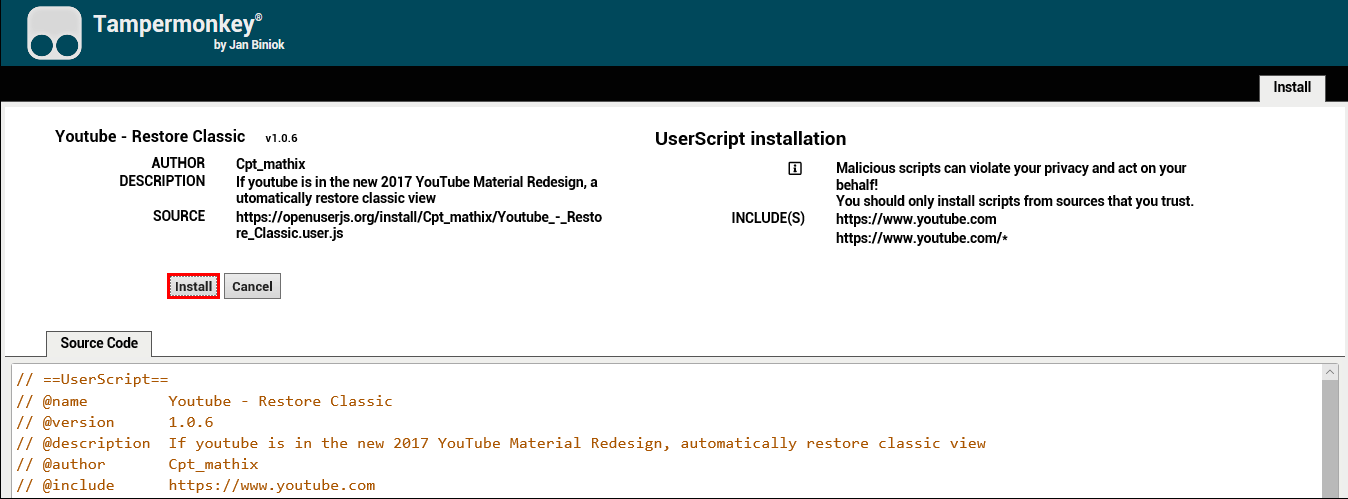Image resolution: width=1348 pixels, height=499 pixels.
Task: Click the 'by Jan Biniok' text
Action: pyautogui.click(x=249, y=45)
